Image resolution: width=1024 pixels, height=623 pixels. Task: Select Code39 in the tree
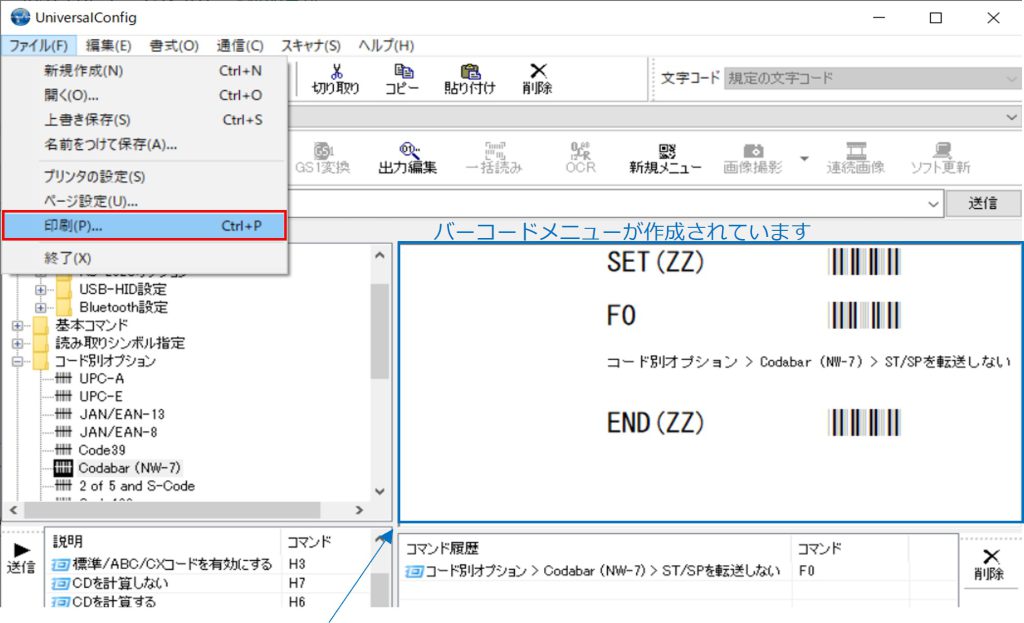(x=101, y=450)
